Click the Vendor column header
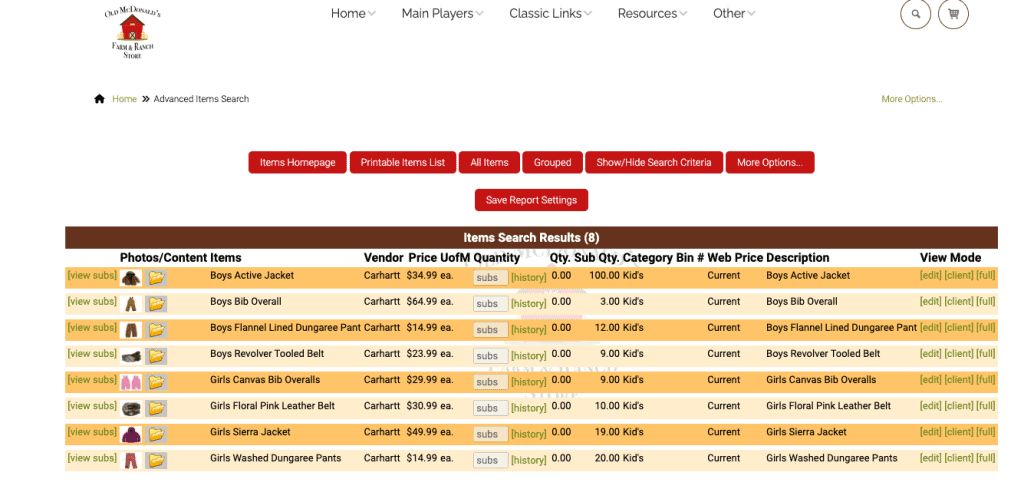 [383, 258]
